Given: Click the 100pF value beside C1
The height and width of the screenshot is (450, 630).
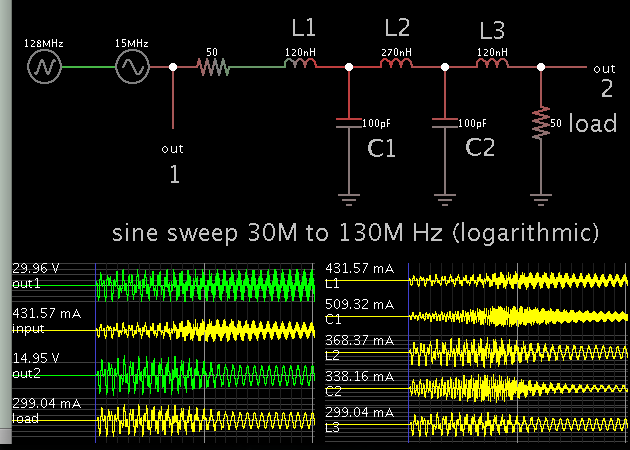Looking at the screenshot, I should pyautogui.click(x=376, y=123).
